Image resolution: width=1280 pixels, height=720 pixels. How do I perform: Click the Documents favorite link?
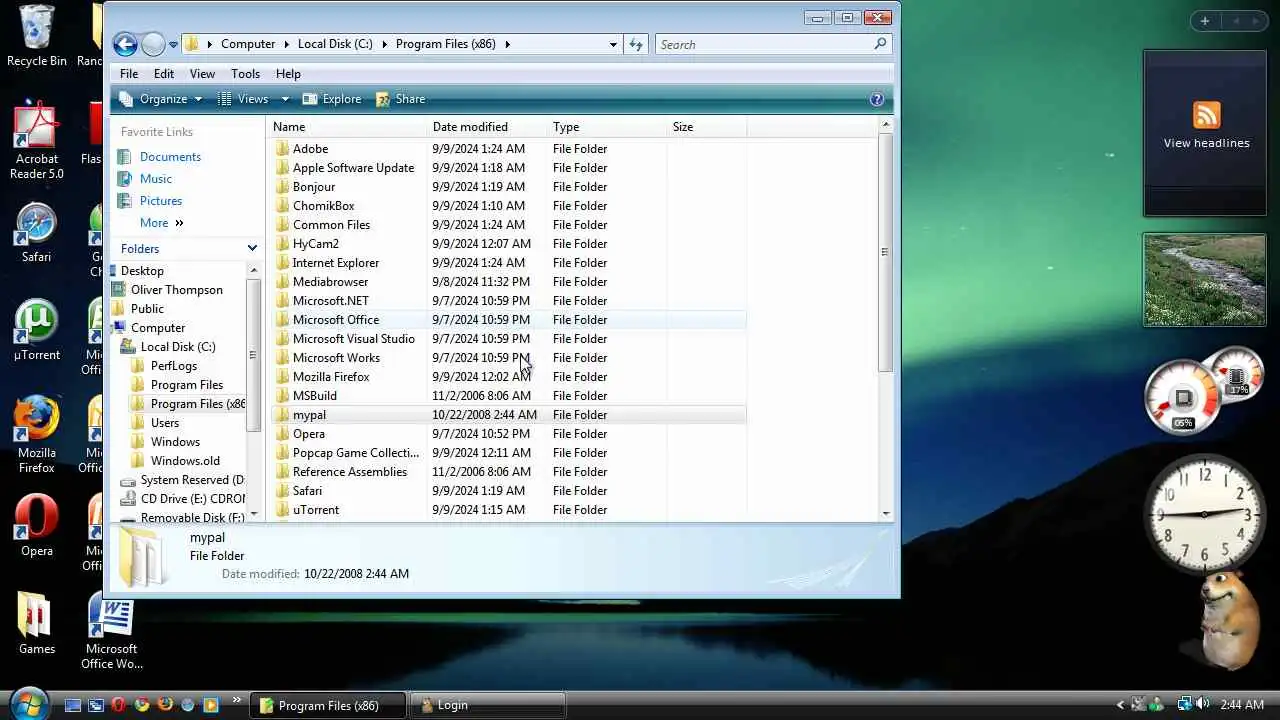click(x=170, y=157)
